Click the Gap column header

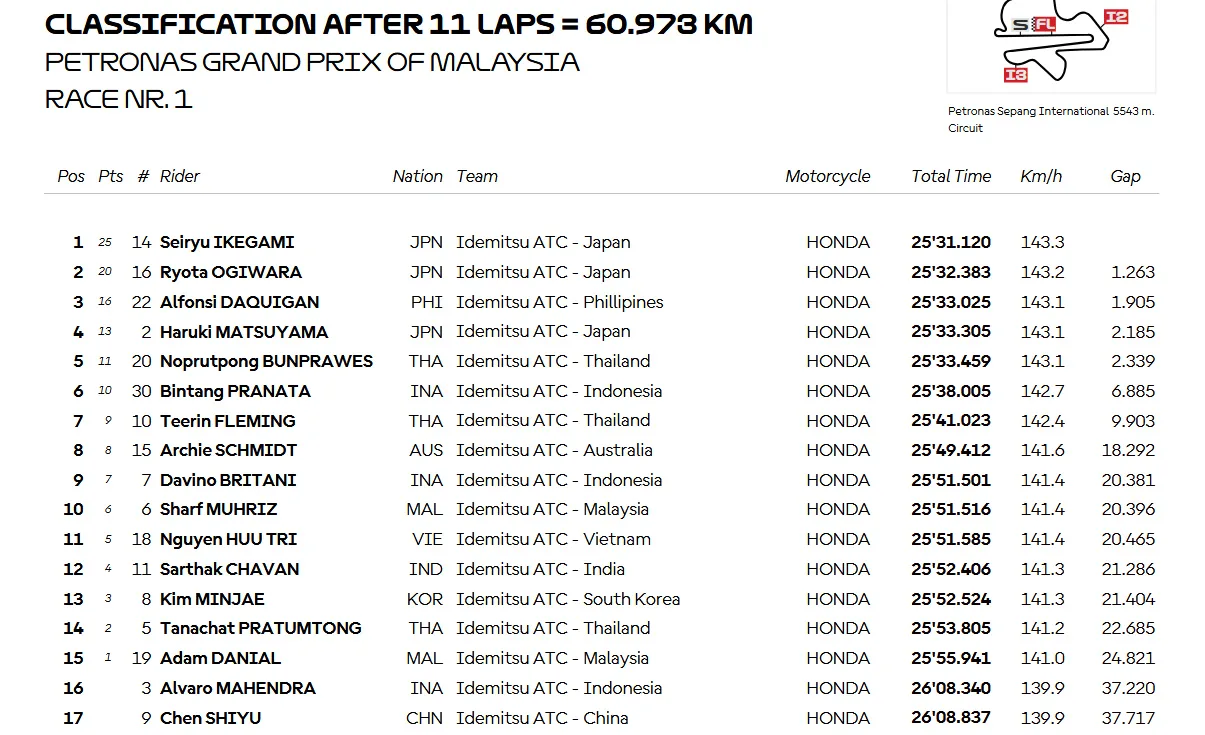(1125, 176)
